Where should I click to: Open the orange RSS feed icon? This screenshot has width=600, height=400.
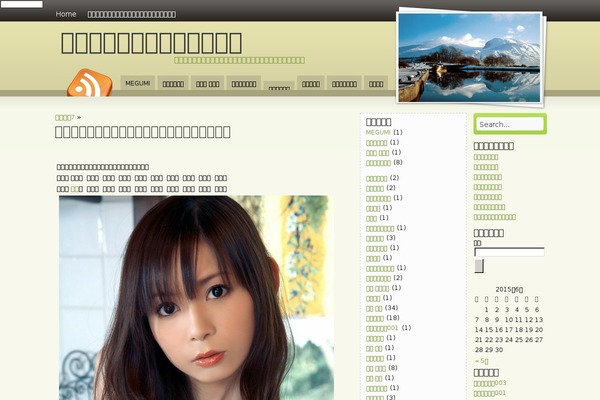pos(90,83)
